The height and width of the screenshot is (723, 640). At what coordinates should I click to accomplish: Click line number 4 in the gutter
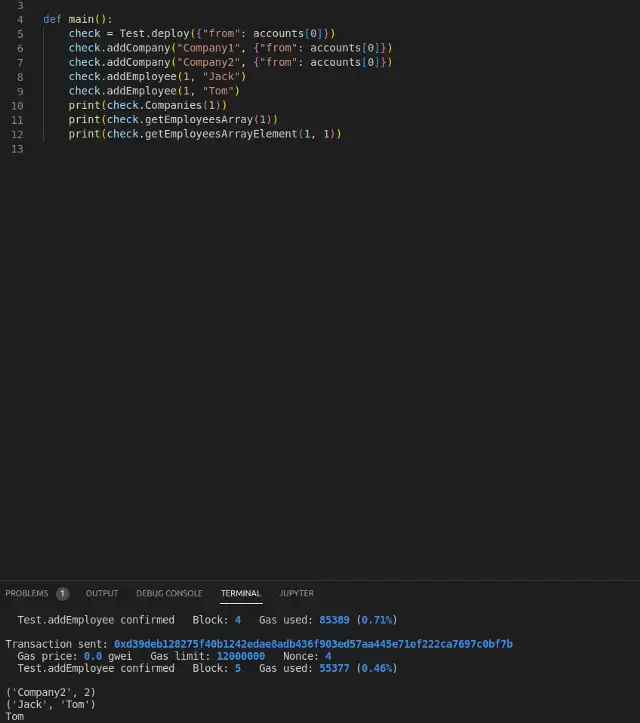coord(20,20)
